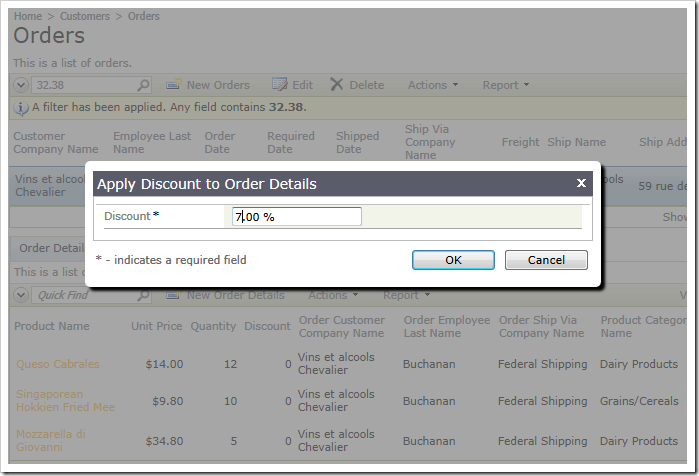Viewport: 699px width, 476px height.
Task: Sort by Freight column header
Action: point(520,142)
